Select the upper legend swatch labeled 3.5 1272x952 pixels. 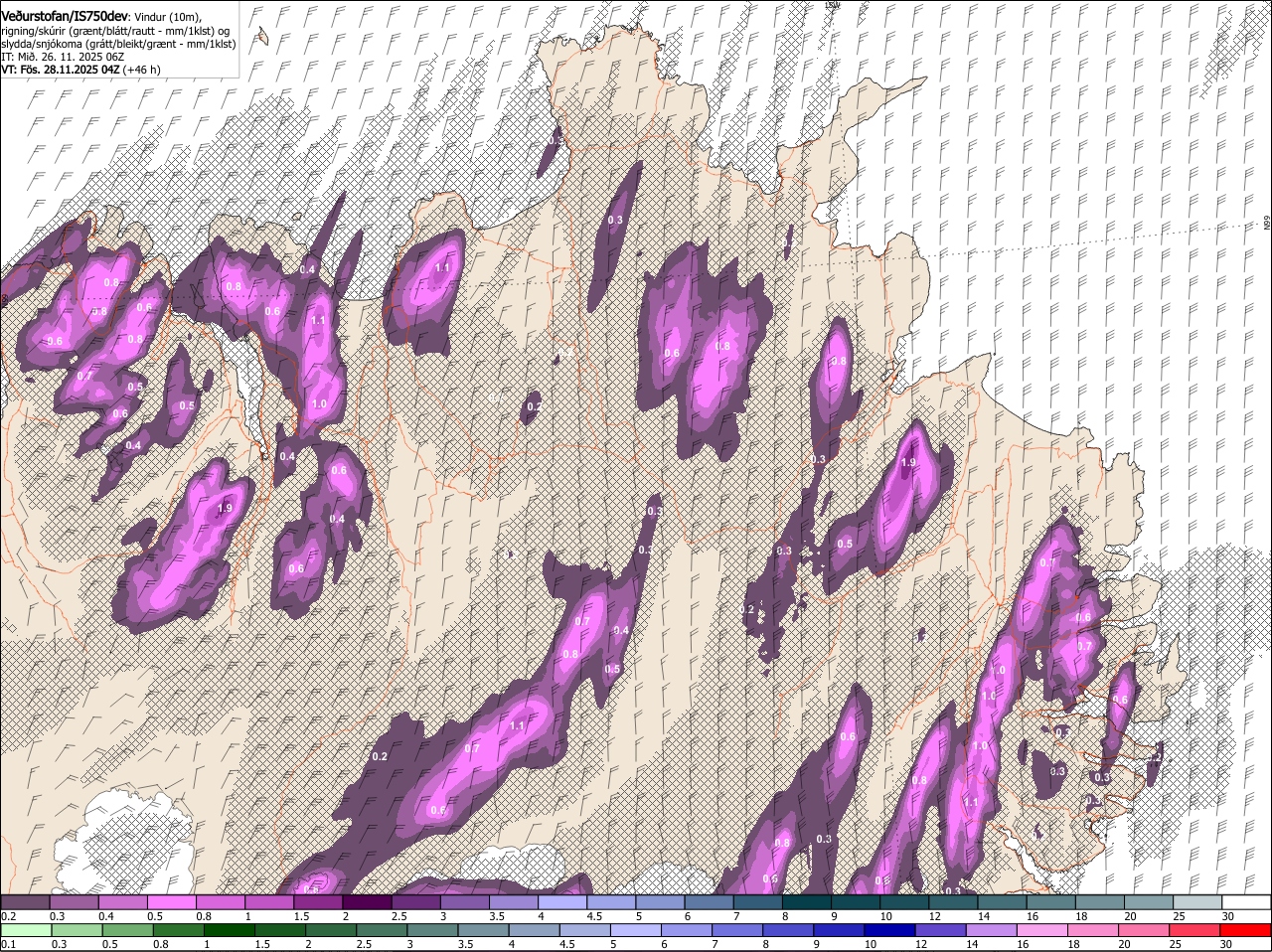(514, 901)
